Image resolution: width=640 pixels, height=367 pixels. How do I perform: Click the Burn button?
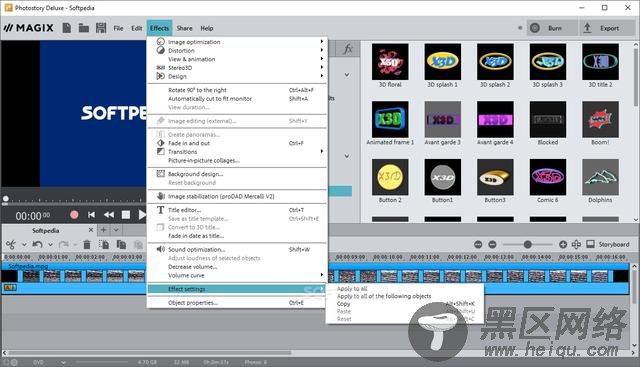pyautogui.click(x=552, y=28)
